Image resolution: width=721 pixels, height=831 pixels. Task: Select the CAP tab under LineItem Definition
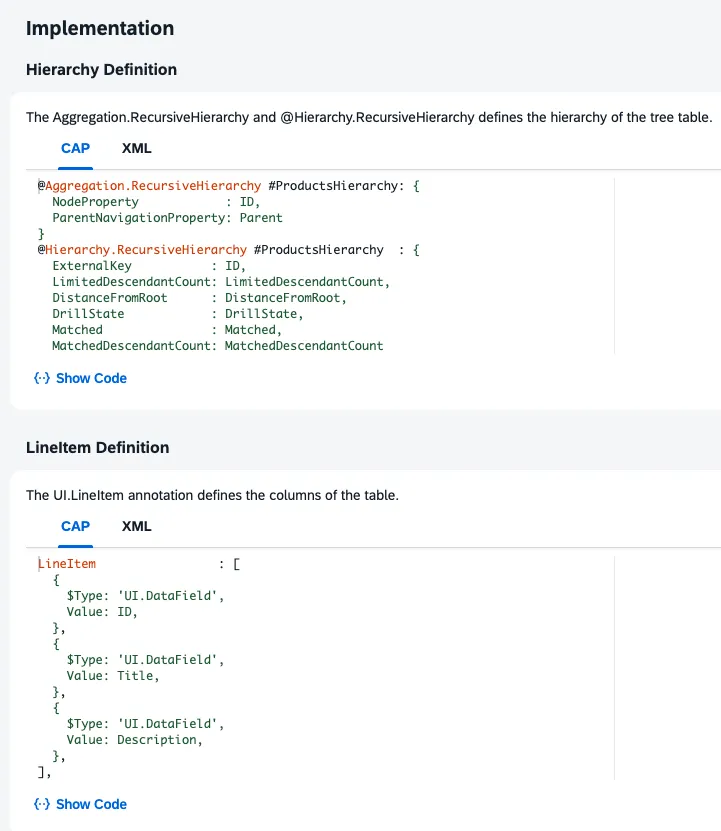click(75, 526)
